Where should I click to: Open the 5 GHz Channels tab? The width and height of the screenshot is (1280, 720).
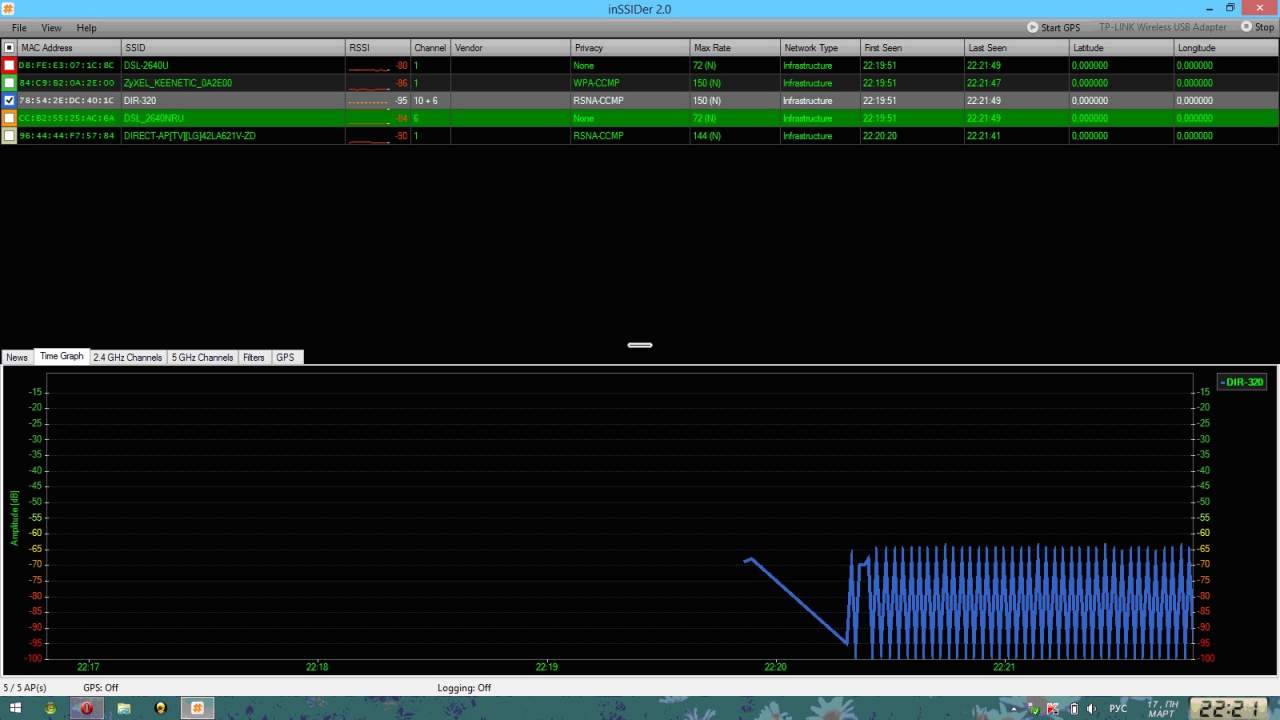[x=202, y=357]
